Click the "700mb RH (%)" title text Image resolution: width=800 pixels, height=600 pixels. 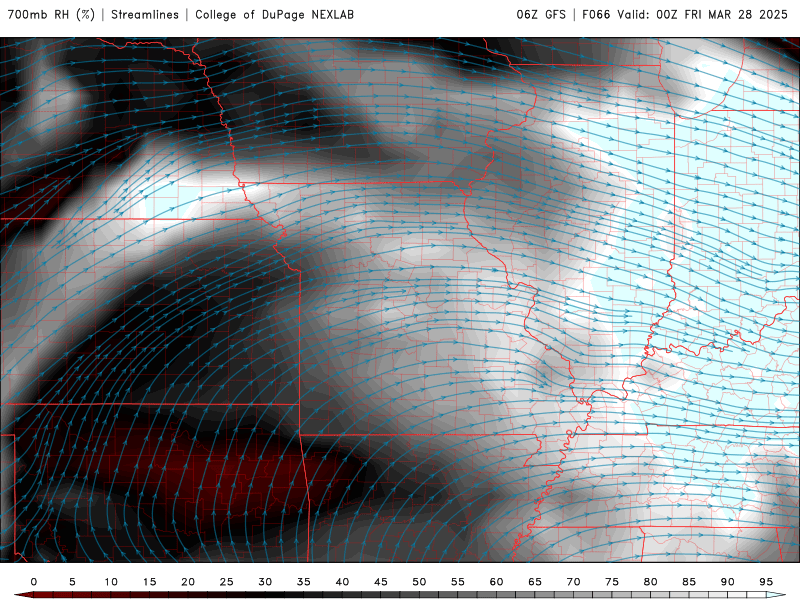tap(51, 15)
